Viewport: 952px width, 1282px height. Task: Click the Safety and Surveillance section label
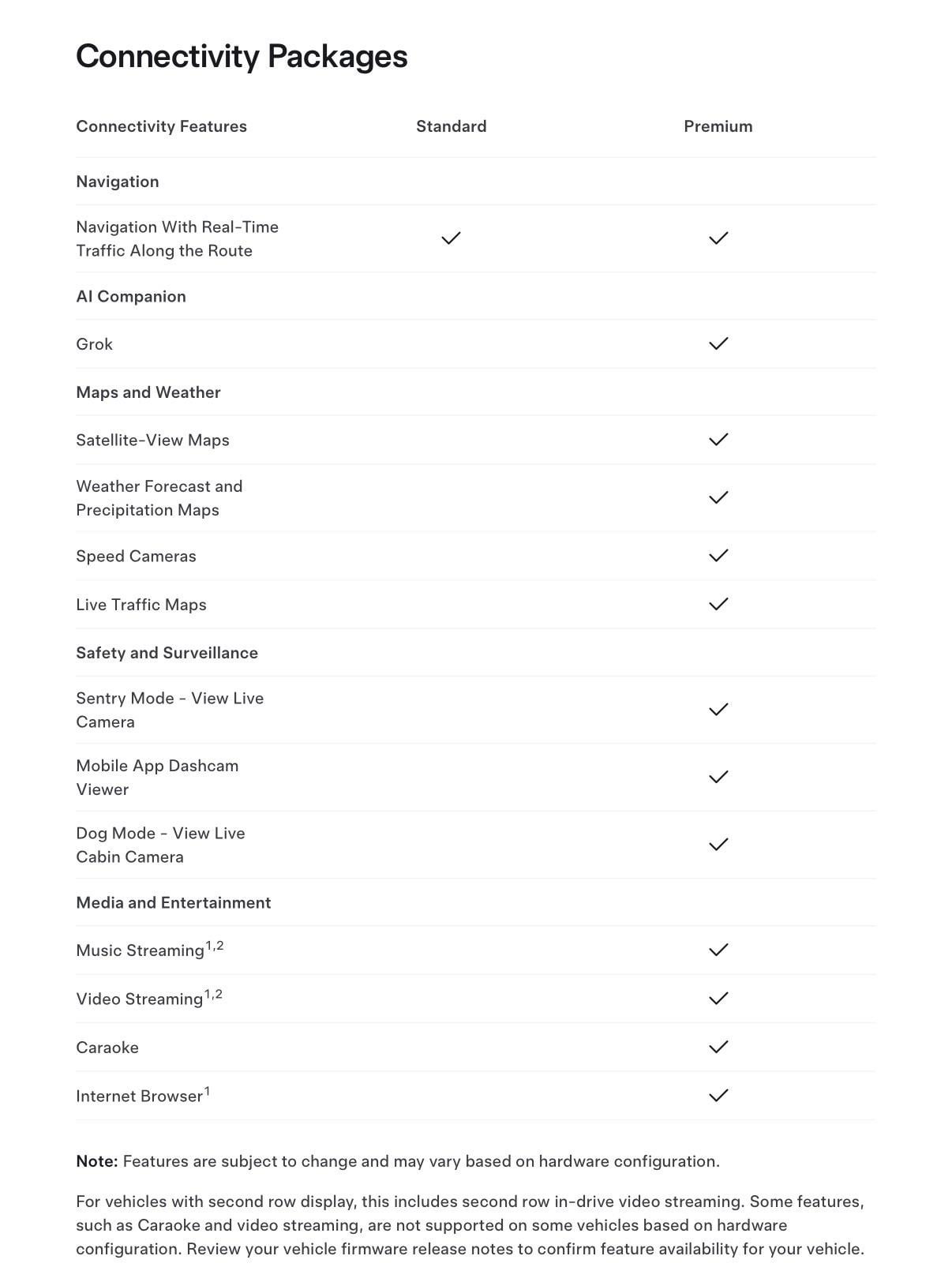coord(167,653)
